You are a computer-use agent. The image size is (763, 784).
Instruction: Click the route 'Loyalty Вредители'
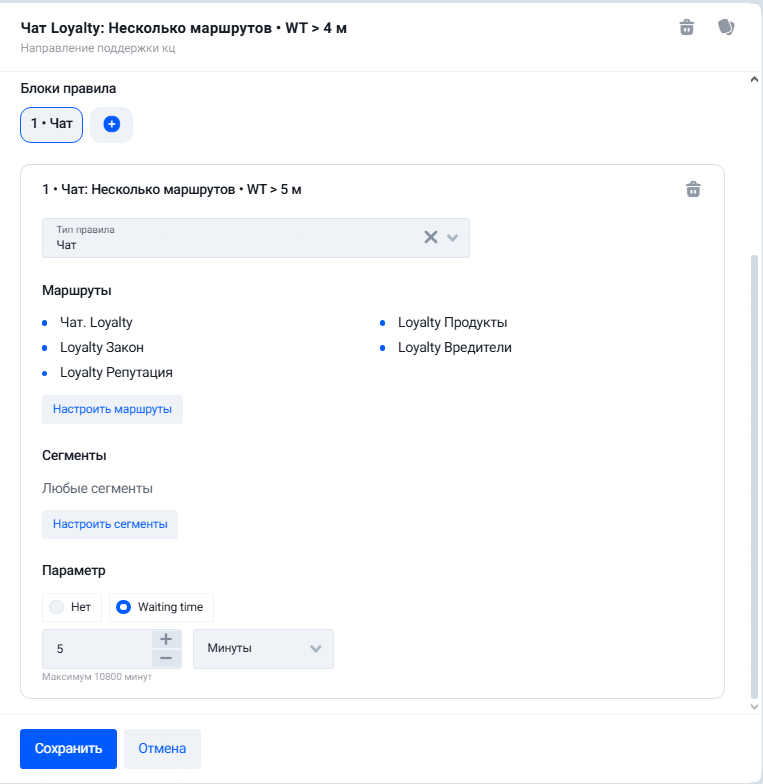(454, 348)
